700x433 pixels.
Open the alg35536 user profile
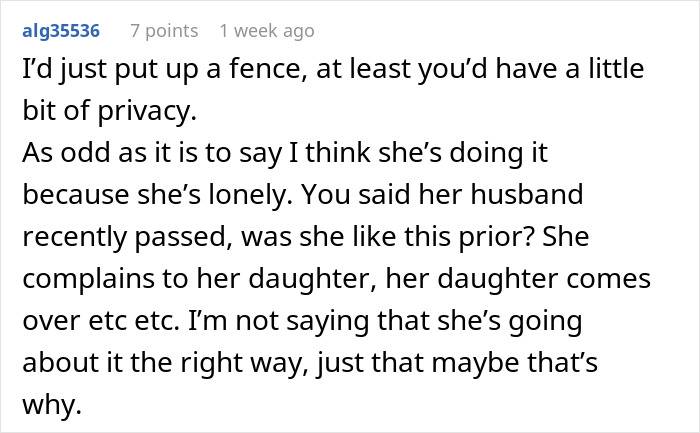[61, 31]
